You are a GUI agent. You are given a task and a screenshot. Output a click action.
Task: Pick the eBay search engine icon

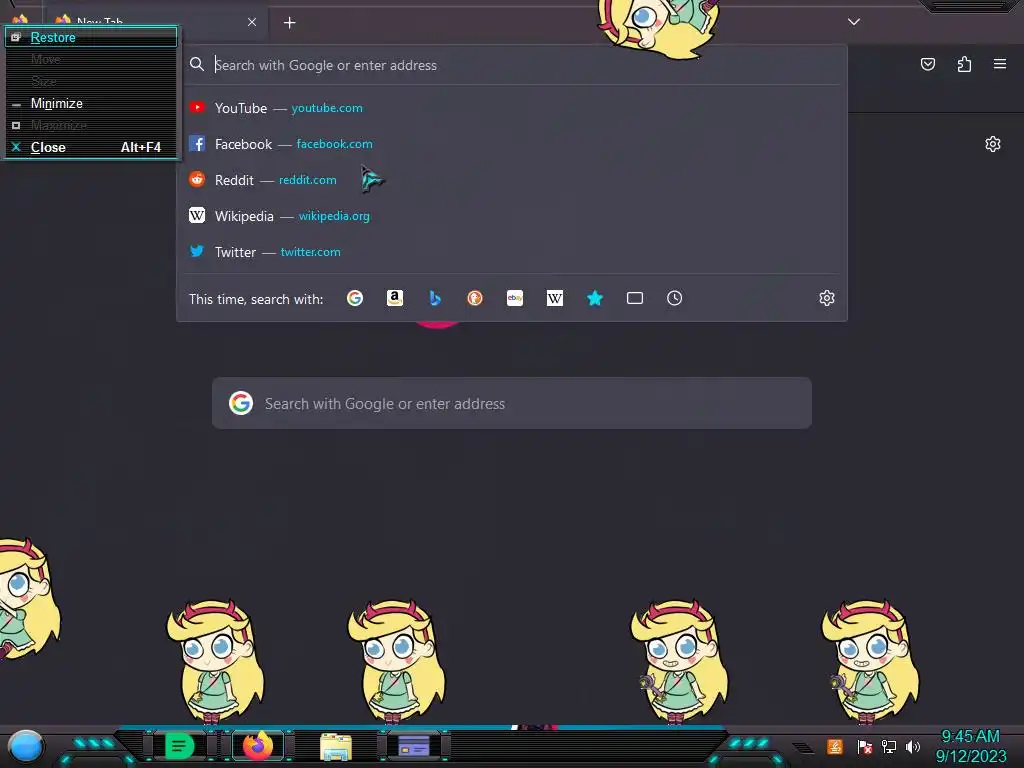click(x=515, y=298)
